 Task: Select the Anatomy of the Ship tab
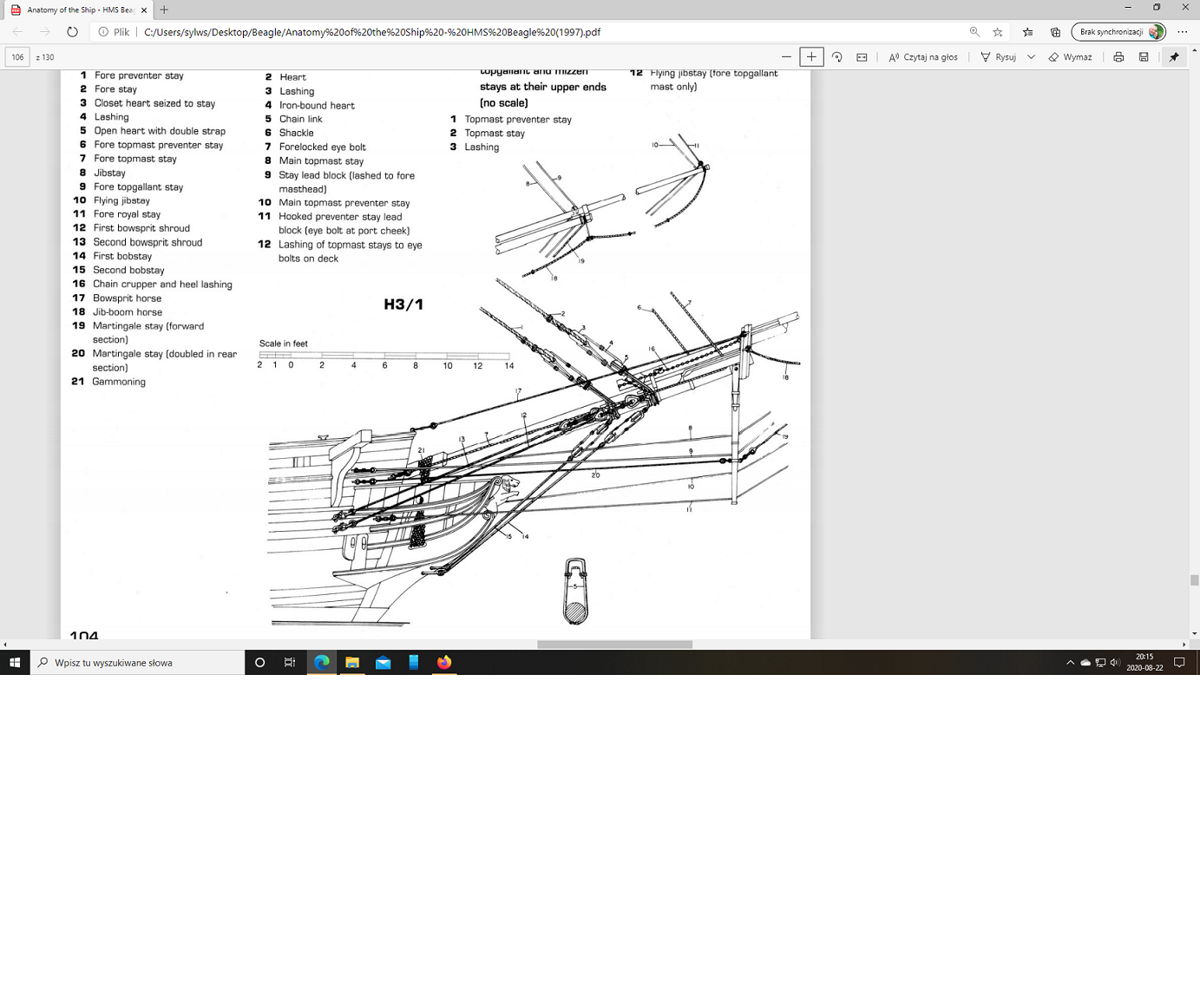pyautogui.click(x=78, y=10)
